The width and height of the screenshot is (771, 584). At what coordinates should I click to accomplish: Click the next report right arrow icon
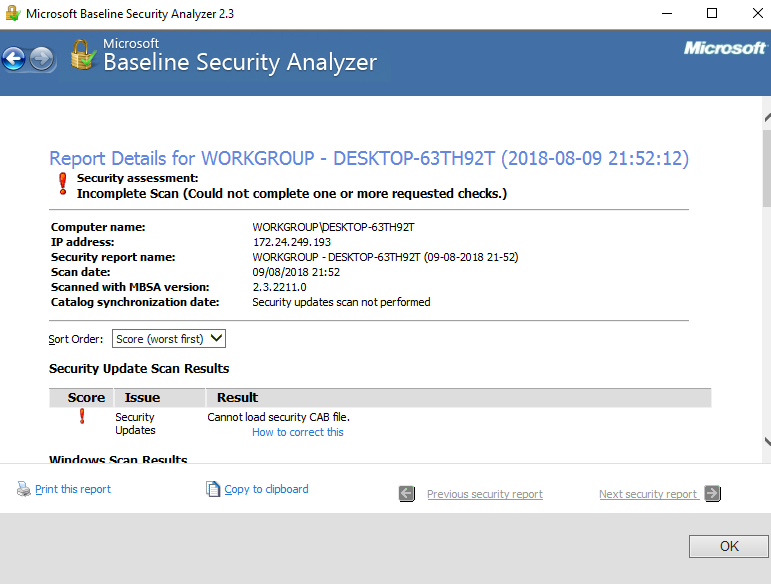coord(712,493)
